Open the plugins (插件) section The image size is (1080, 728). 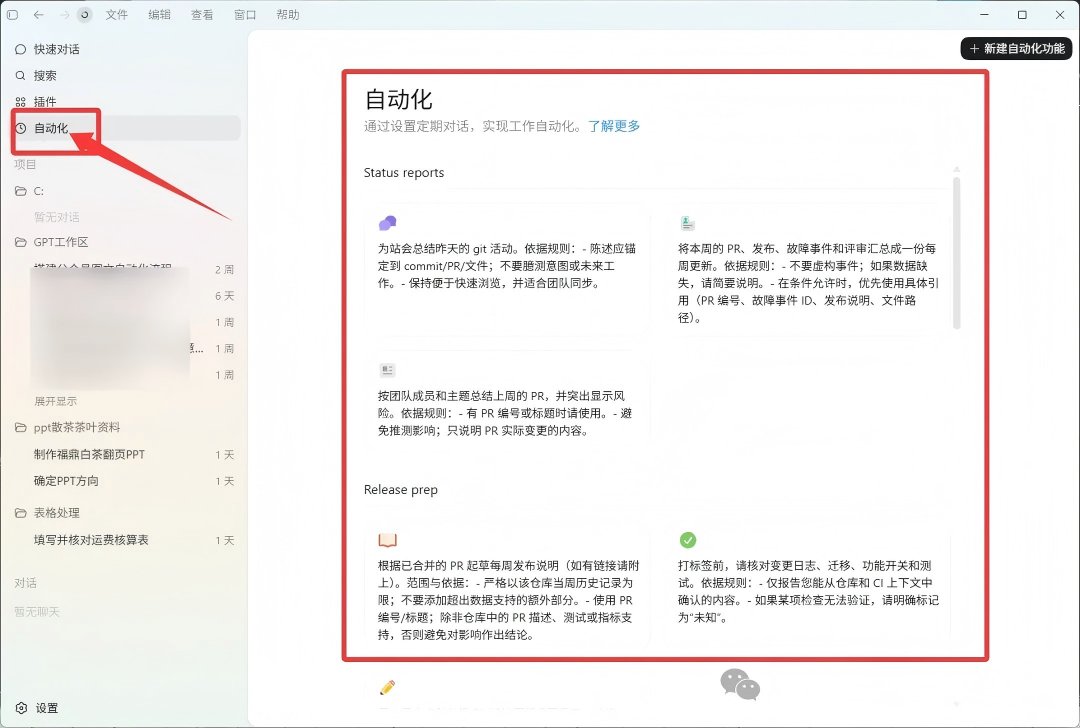point(37,102)
